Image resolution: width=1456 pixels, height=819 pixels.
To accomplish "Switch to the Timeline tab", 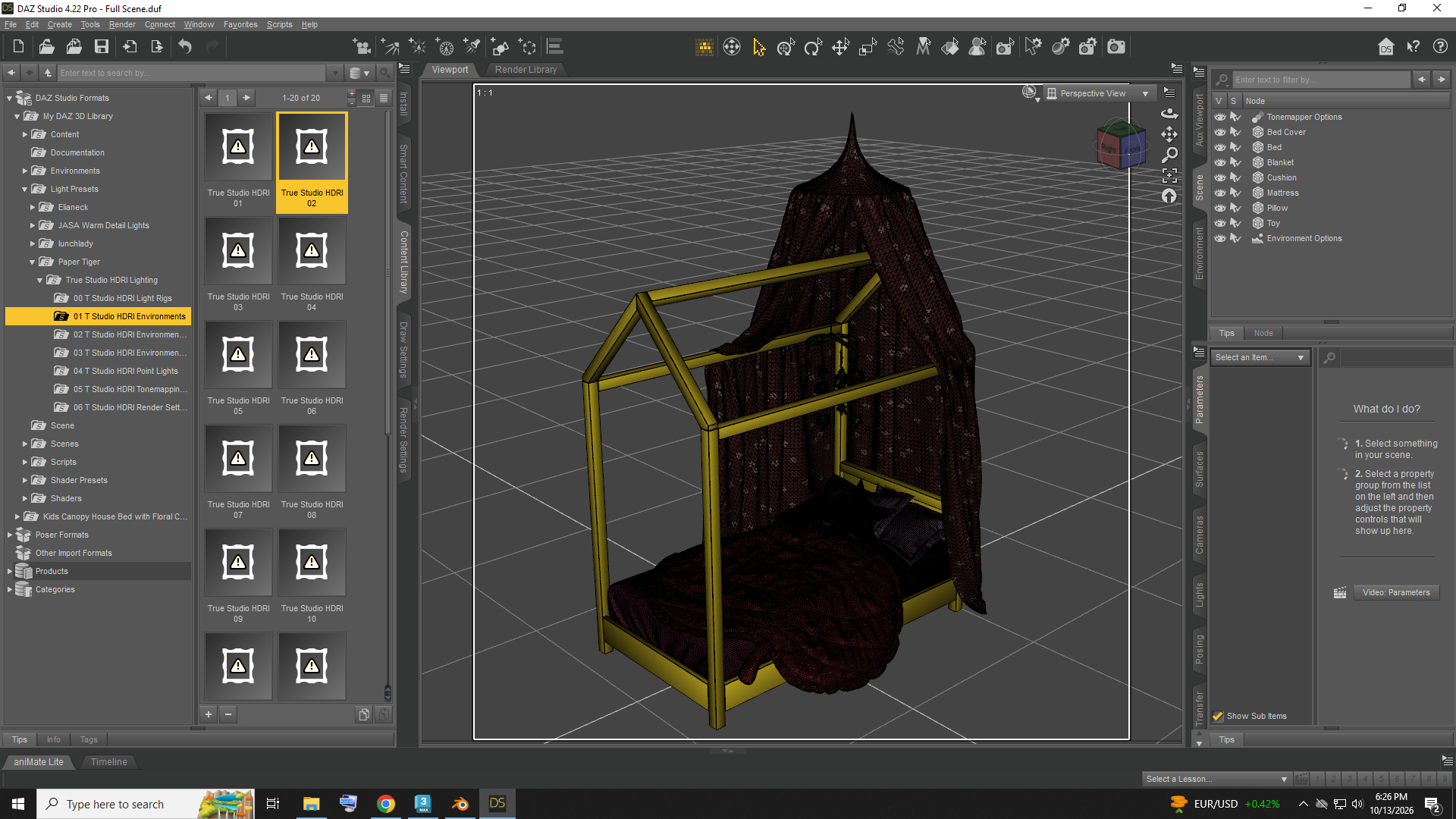I will [x=109, y=762].
